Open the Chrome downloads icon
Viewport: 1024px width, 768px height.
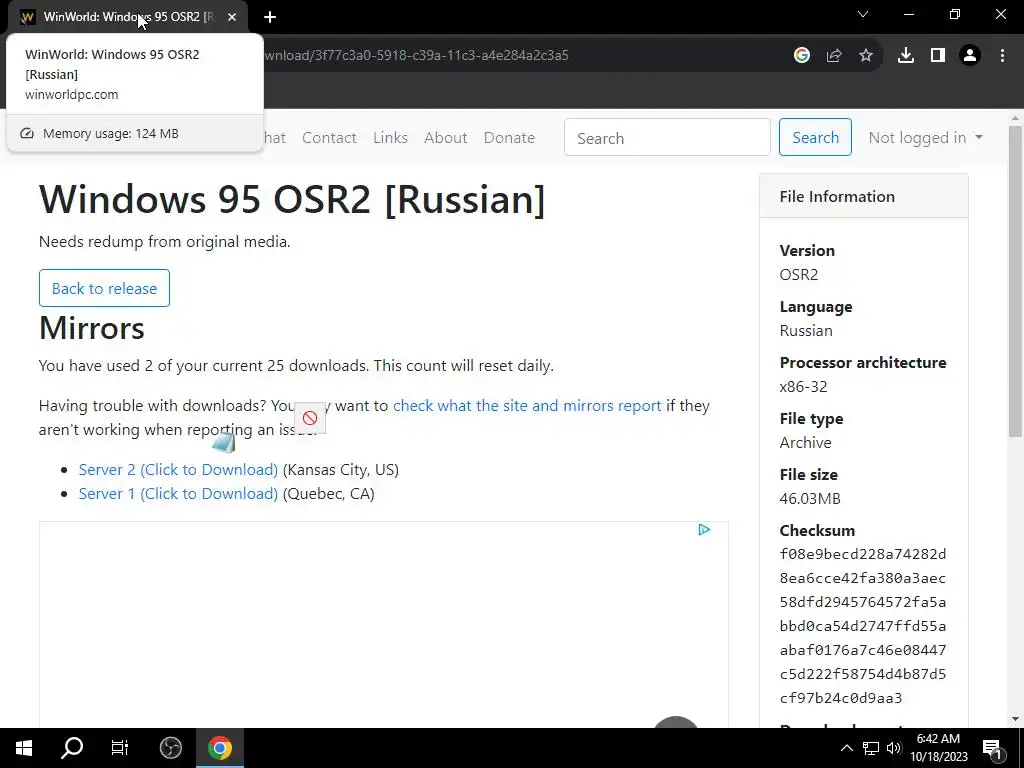coord(906,56)
